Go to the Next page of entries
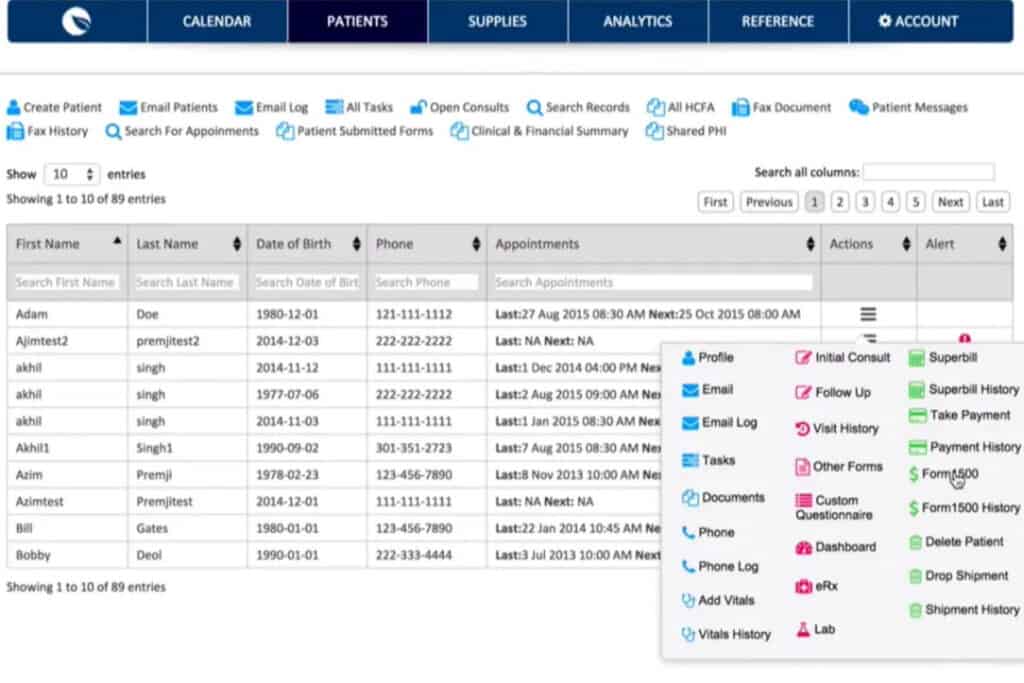Viewport: 1024px width, 683px height. click(x=950, y=202)
